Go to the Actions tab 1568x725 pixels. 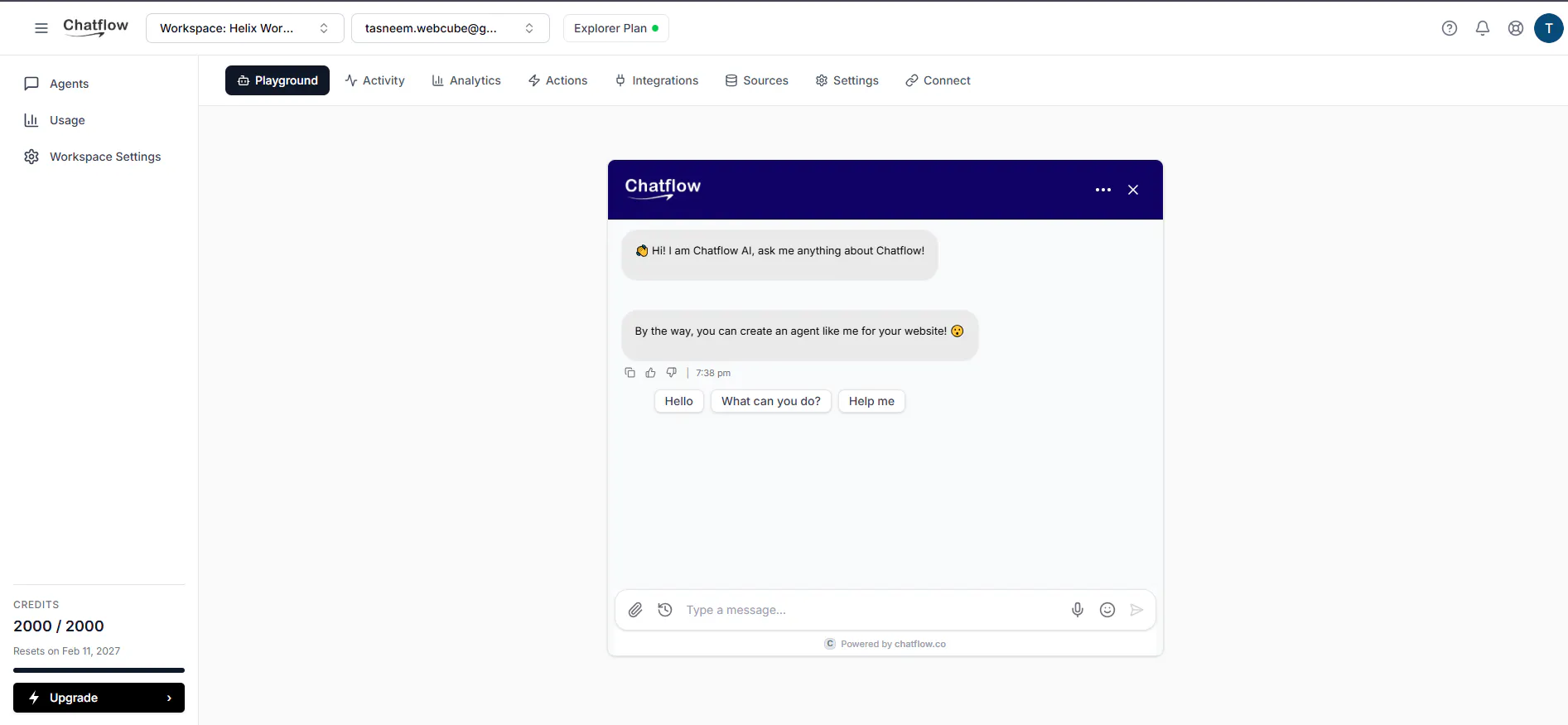pos(558,80)
